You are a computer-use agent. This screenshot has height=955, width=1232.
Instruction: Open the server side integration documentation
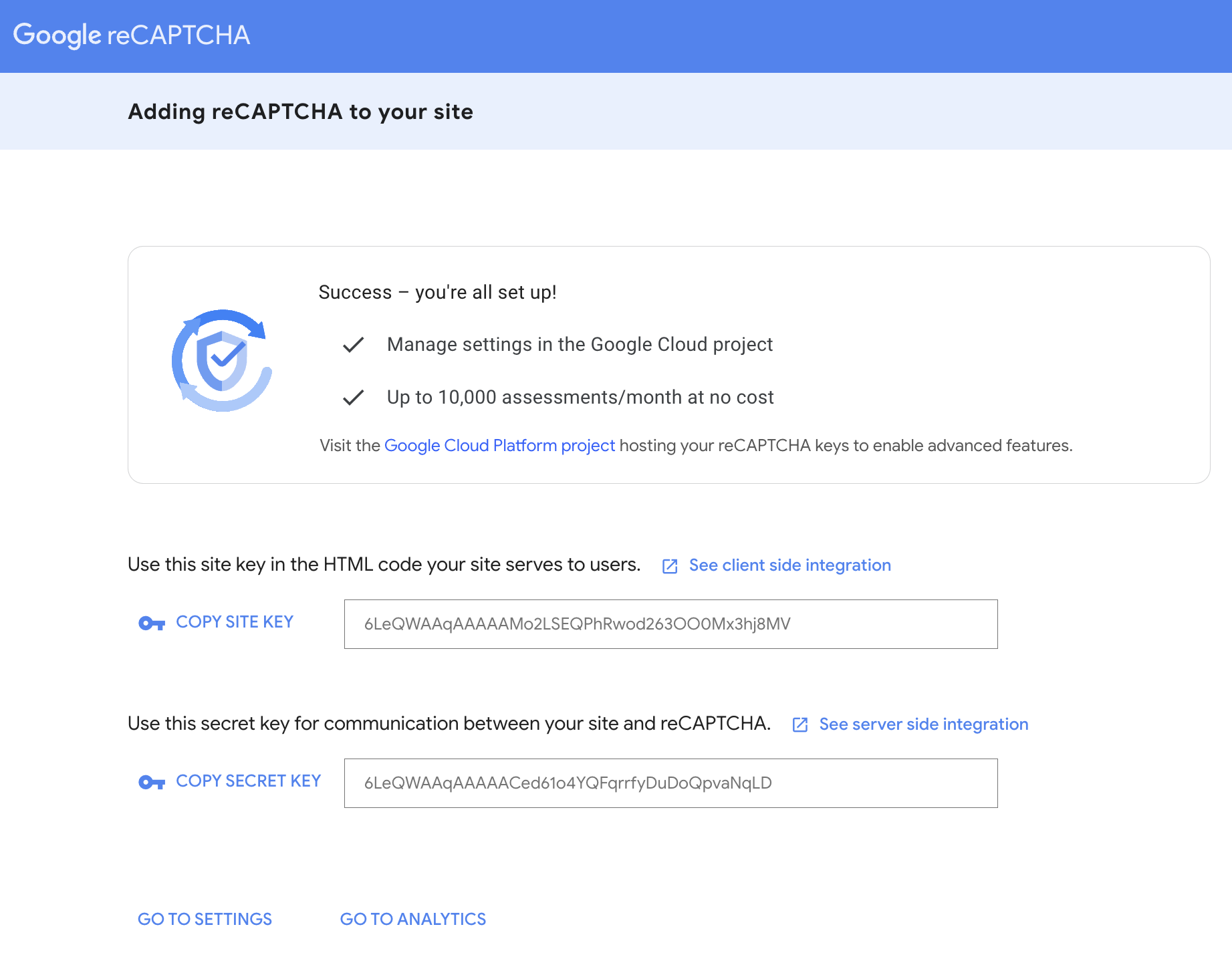click(x=924, y=724)
